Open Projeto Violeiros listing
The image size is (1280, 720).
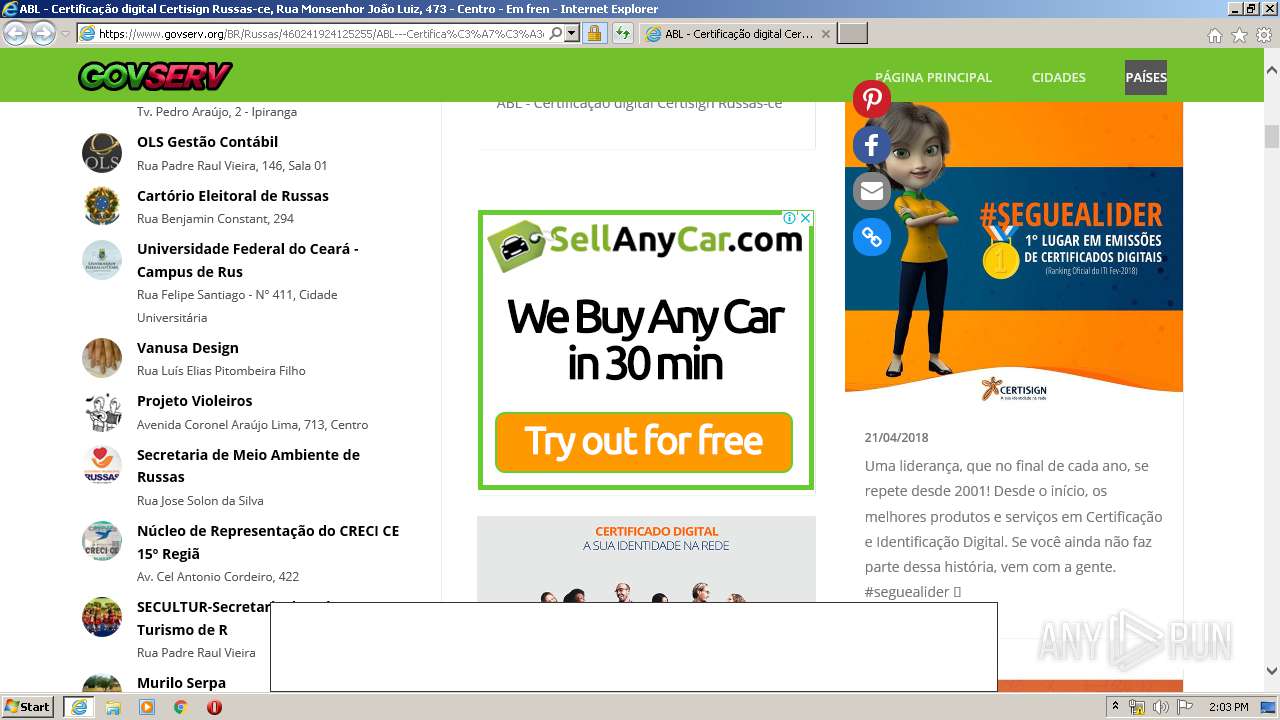click(x=194, y=401)
